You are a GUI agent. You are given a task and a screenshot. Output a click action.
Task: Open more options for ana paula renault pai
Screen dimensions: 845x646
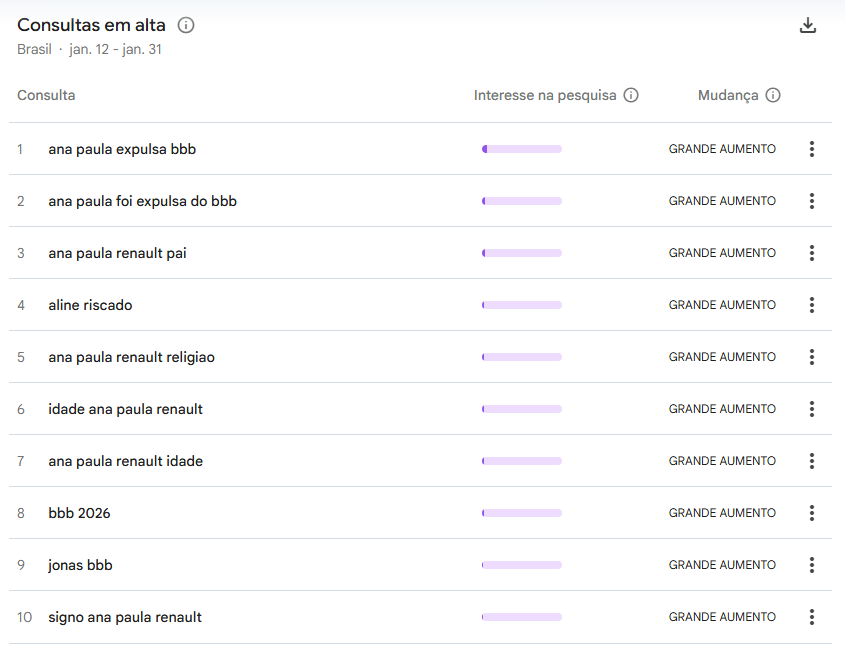point(812,253)
